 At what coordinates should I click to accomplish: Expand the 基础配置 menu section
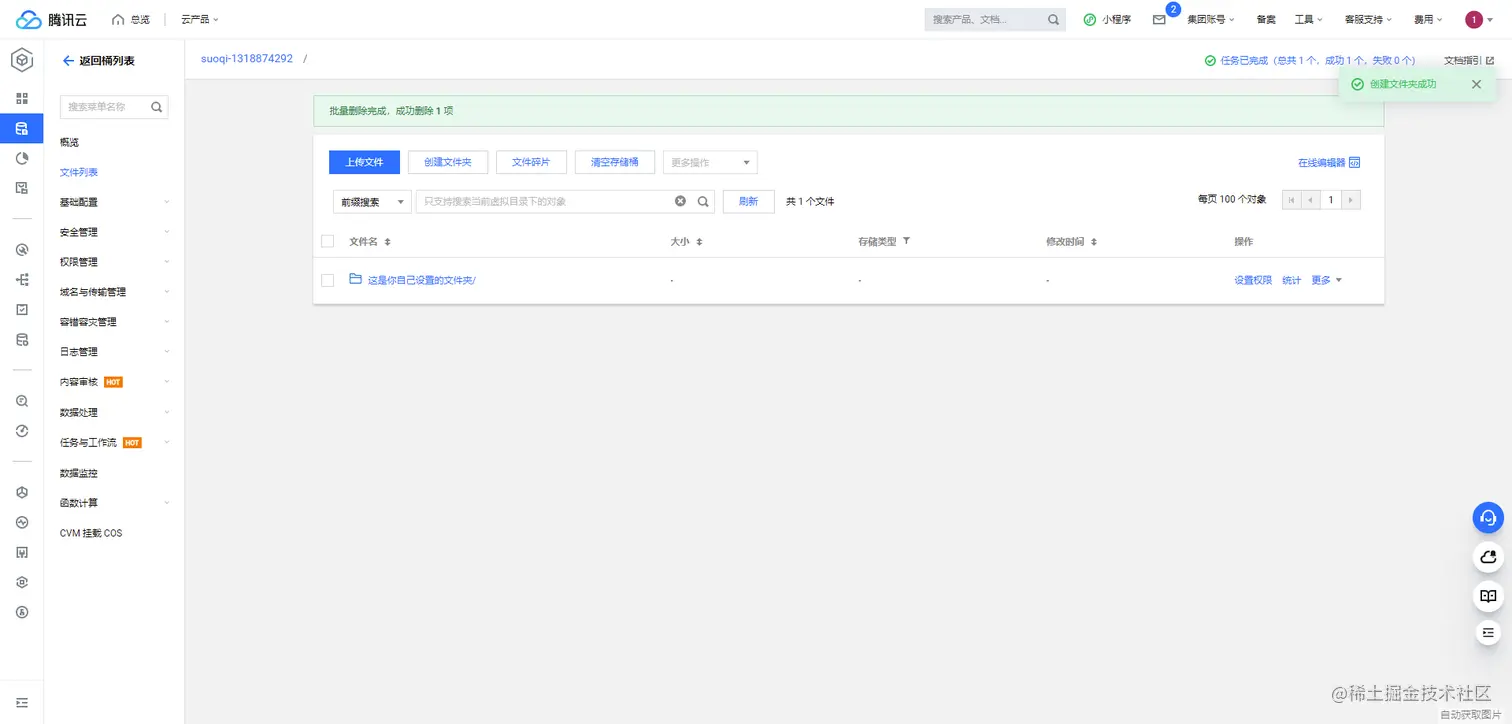pyautogui.click(x=114, y=202)
